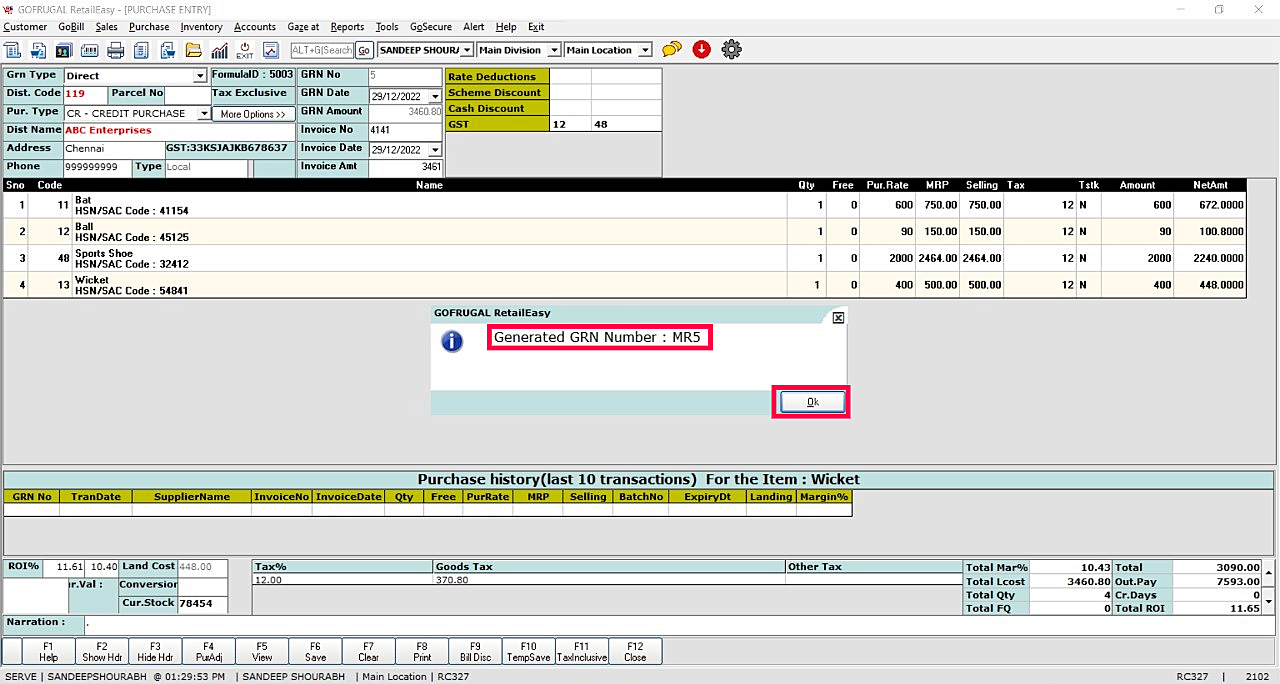The image size is (1280, 684).
Task: Click the ALT+G search input field
Action: pyautogui.click(x=321, y=50)
